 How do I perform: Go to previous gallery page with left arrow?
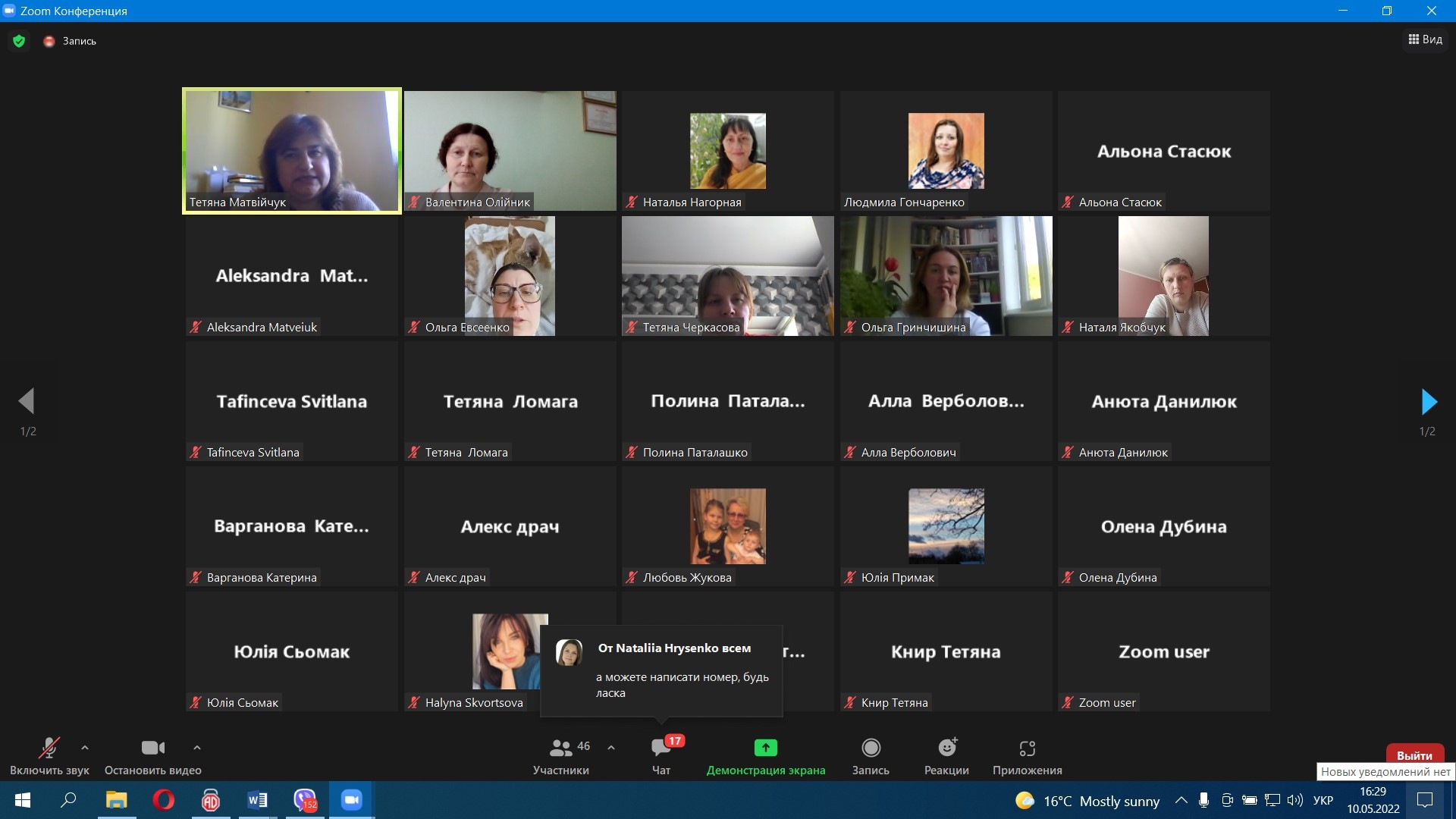tap(27, 402)
